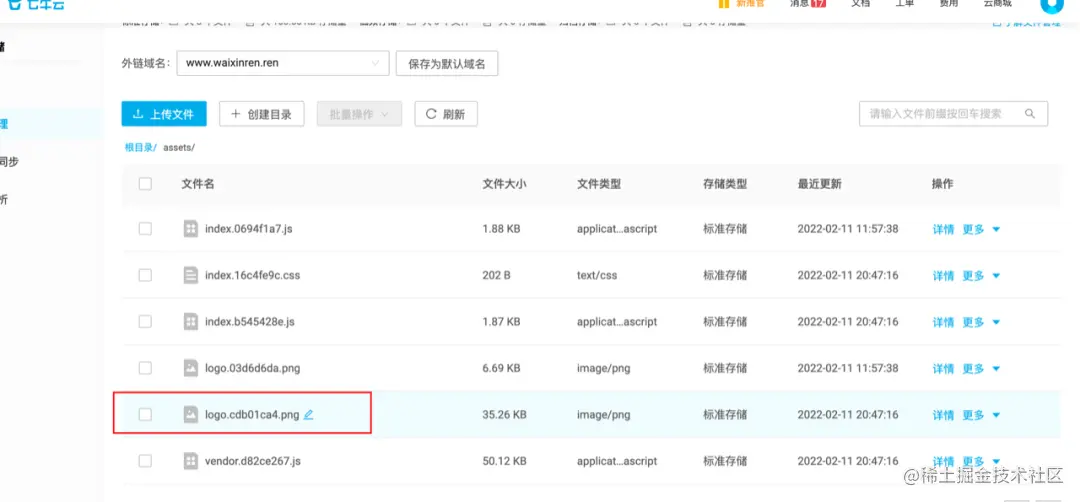Click the 最近更新 column header
The height and width of the screenshot is (502, 1080).
coord(820,184)
